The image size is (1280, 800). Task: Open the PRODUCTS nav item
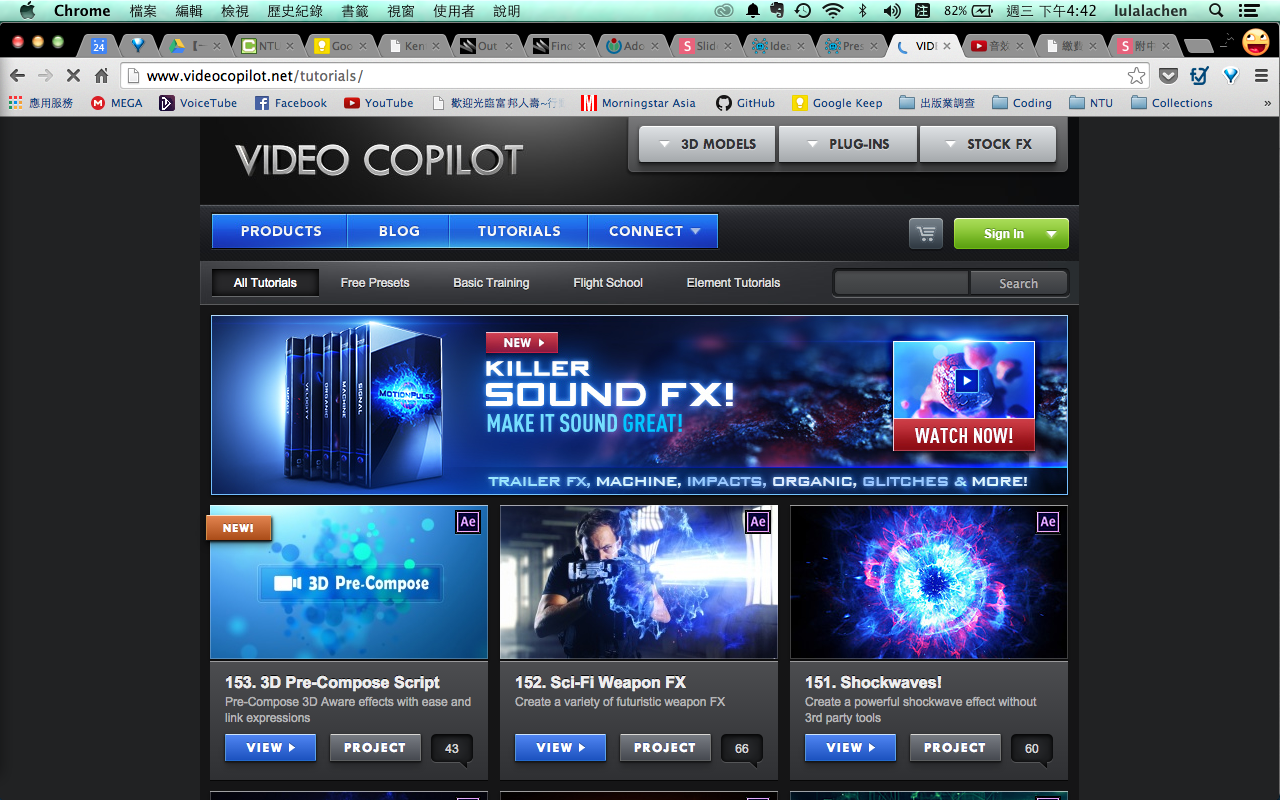click(x=280, y=231)
